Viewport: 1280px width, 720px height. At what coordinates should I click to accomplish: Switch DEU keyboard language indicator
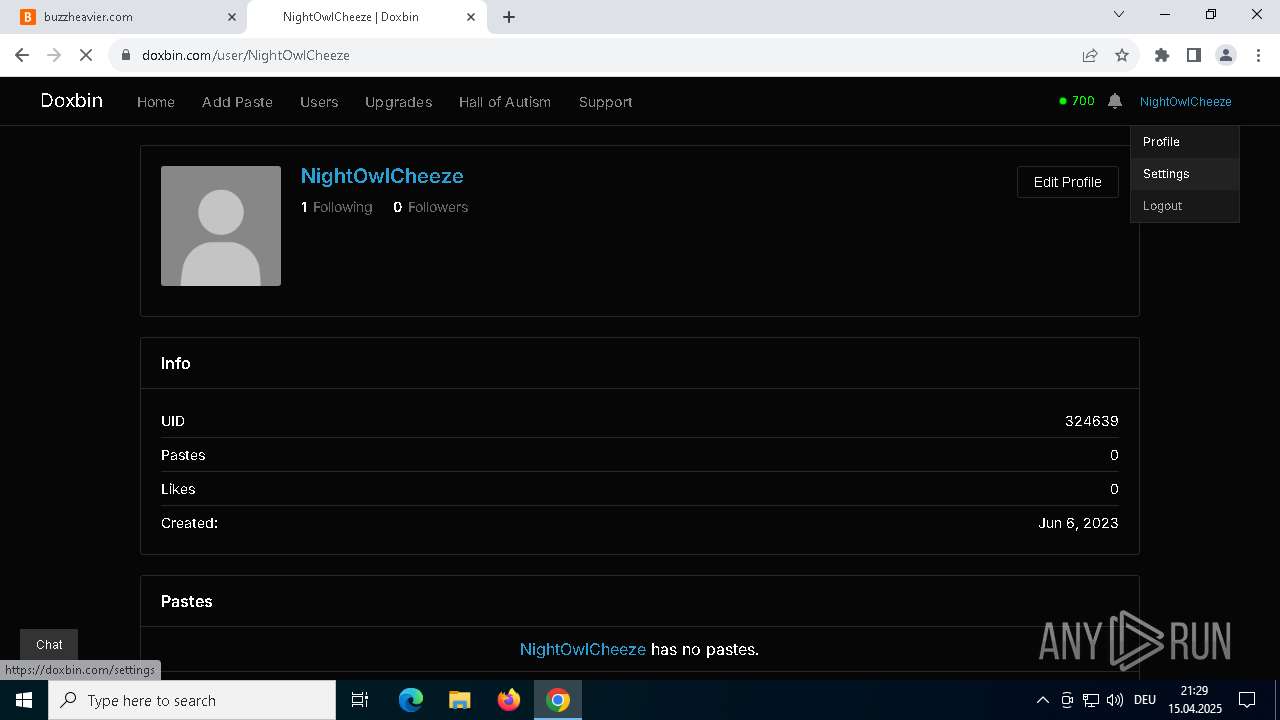click(x=1145, y=700)
